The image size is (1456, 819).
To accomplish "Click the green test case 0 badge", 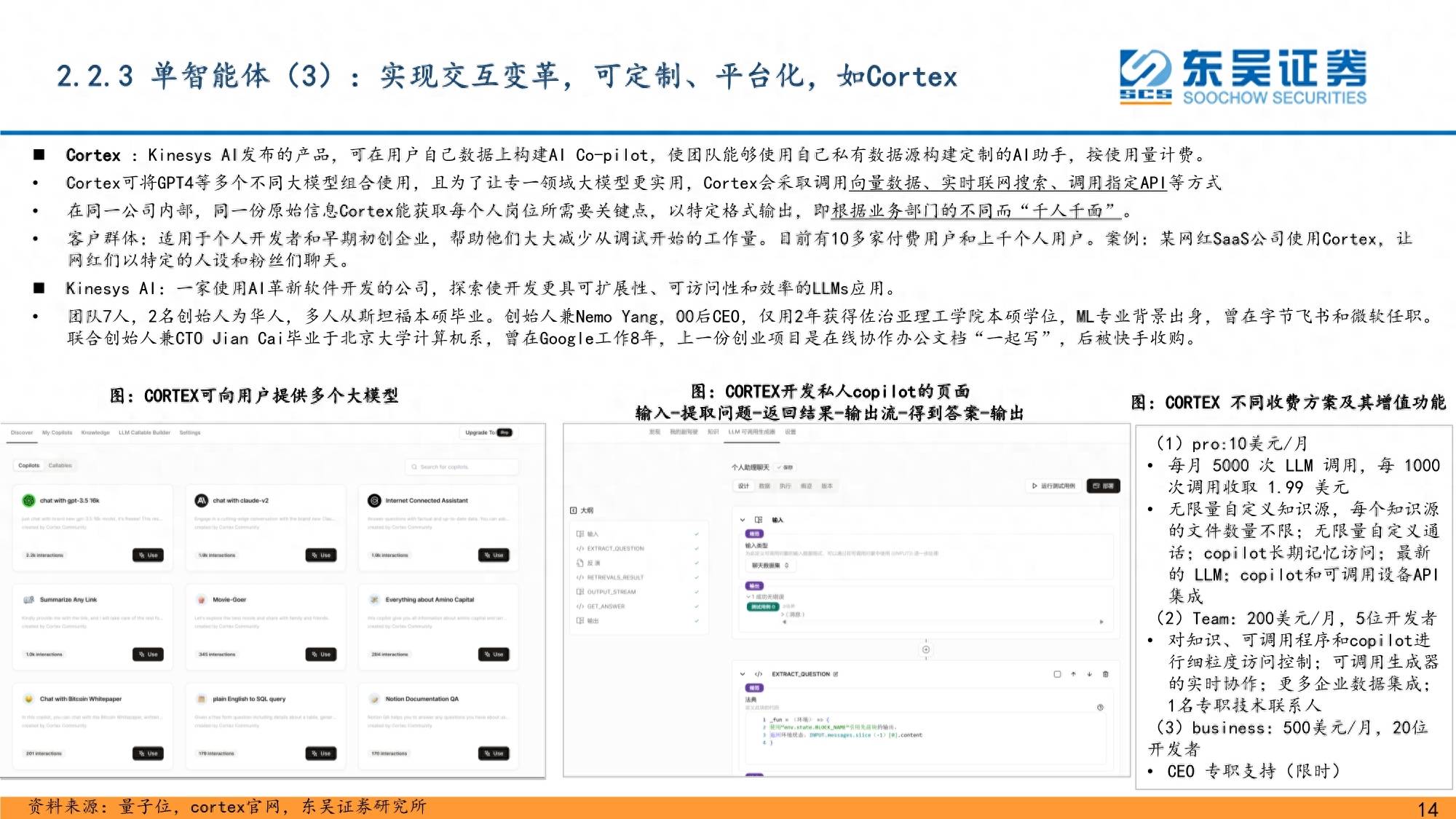I will 763,606.
